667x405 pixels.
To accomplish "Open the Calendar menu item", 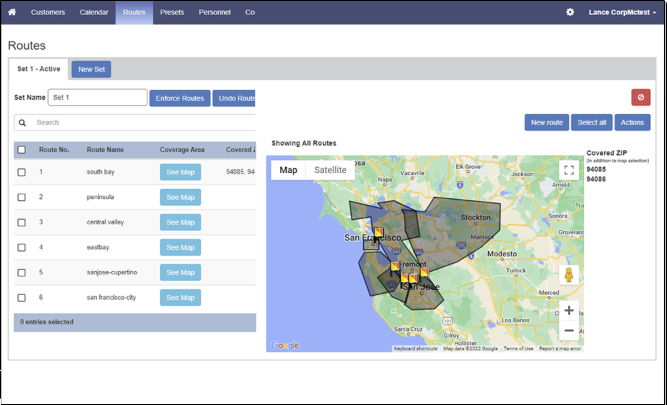I will click(93, 12).
